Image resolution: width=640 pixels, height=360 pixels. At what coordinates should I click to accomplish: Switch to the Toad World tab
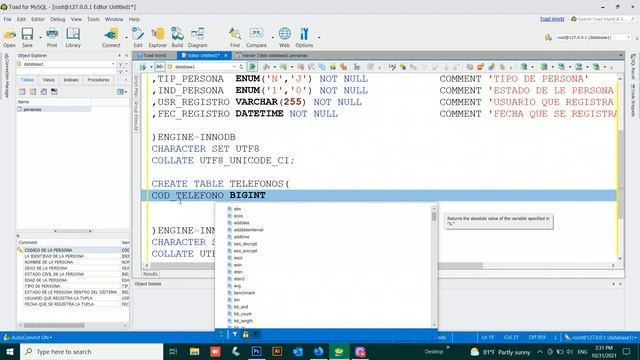[154, 56]
